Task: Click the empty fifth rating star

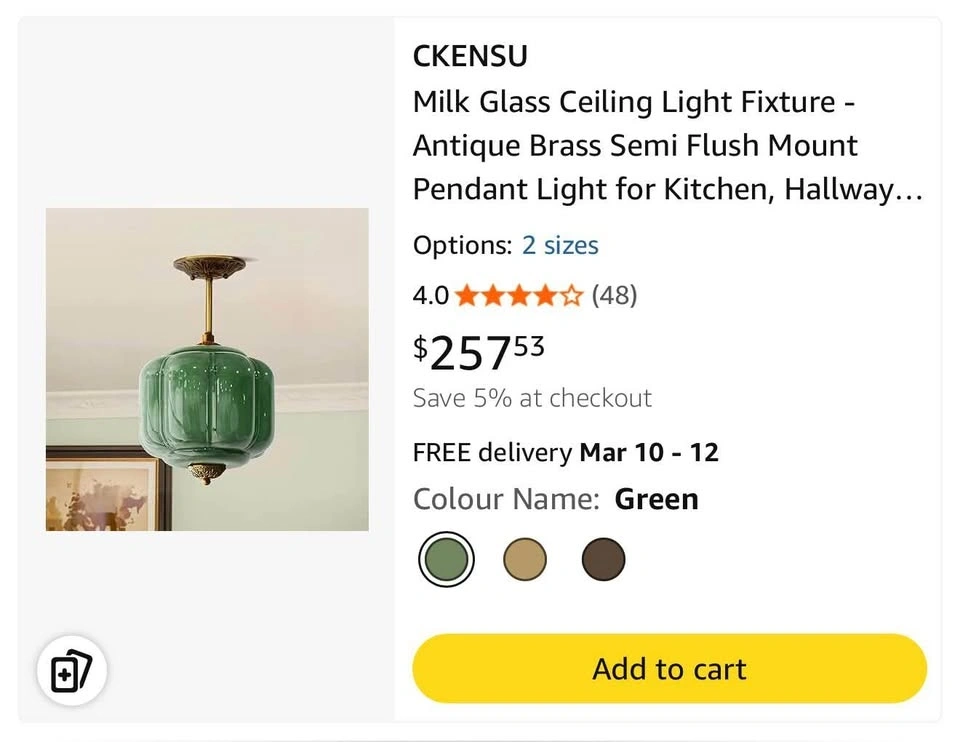Action: (571, 296)
